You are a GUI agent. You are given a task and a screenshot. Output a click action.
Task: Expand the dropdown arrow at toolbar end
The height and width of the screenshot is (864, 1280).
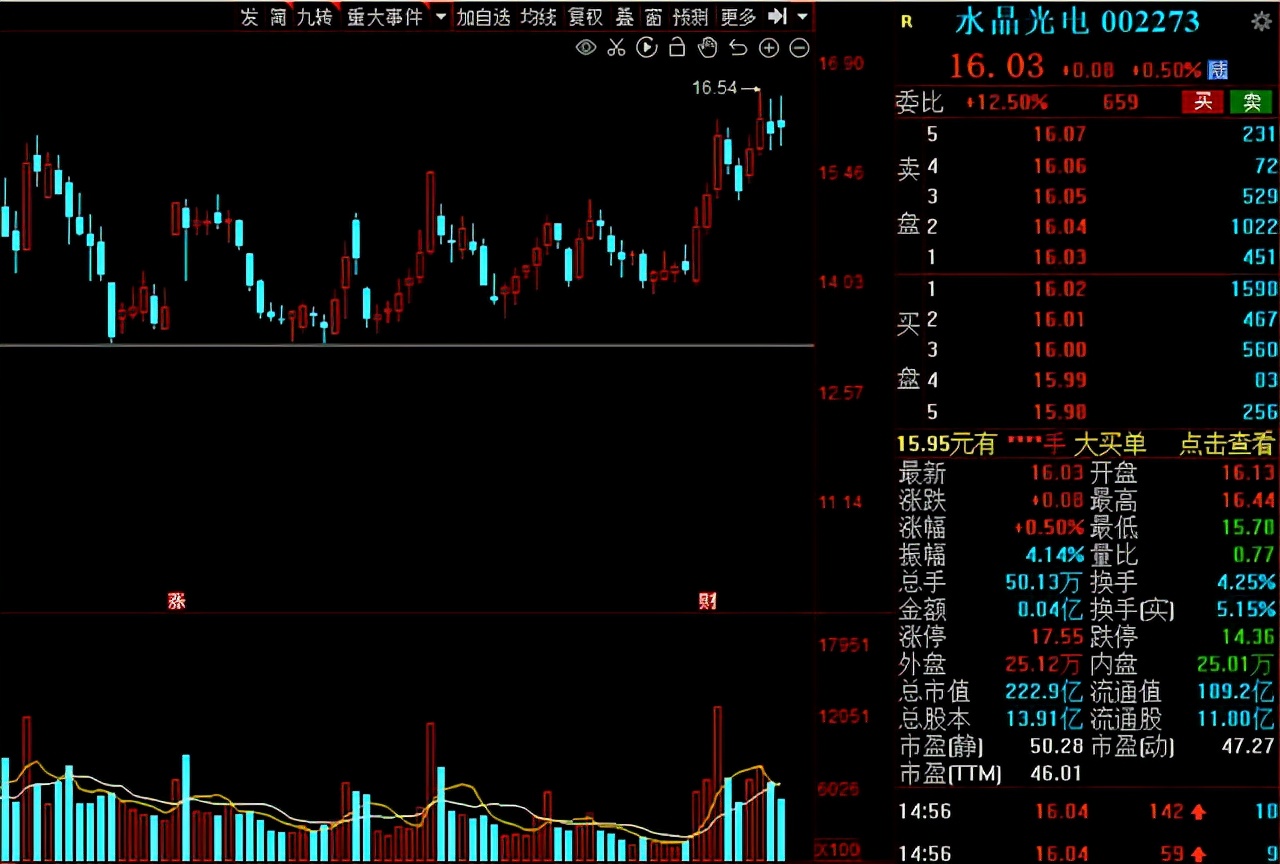(802, 17)
